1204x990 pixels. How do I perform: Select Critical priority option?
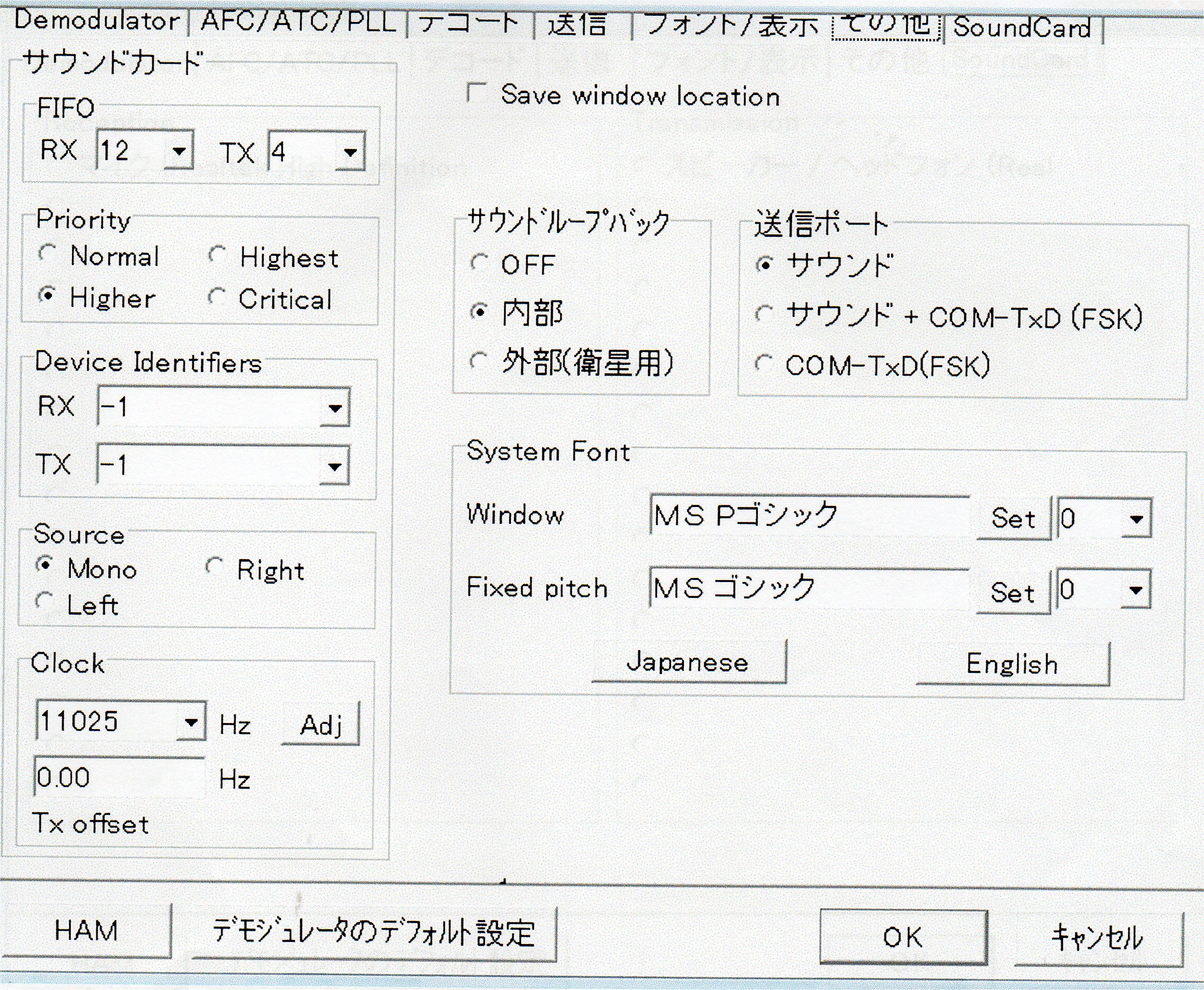pos(216,297)
